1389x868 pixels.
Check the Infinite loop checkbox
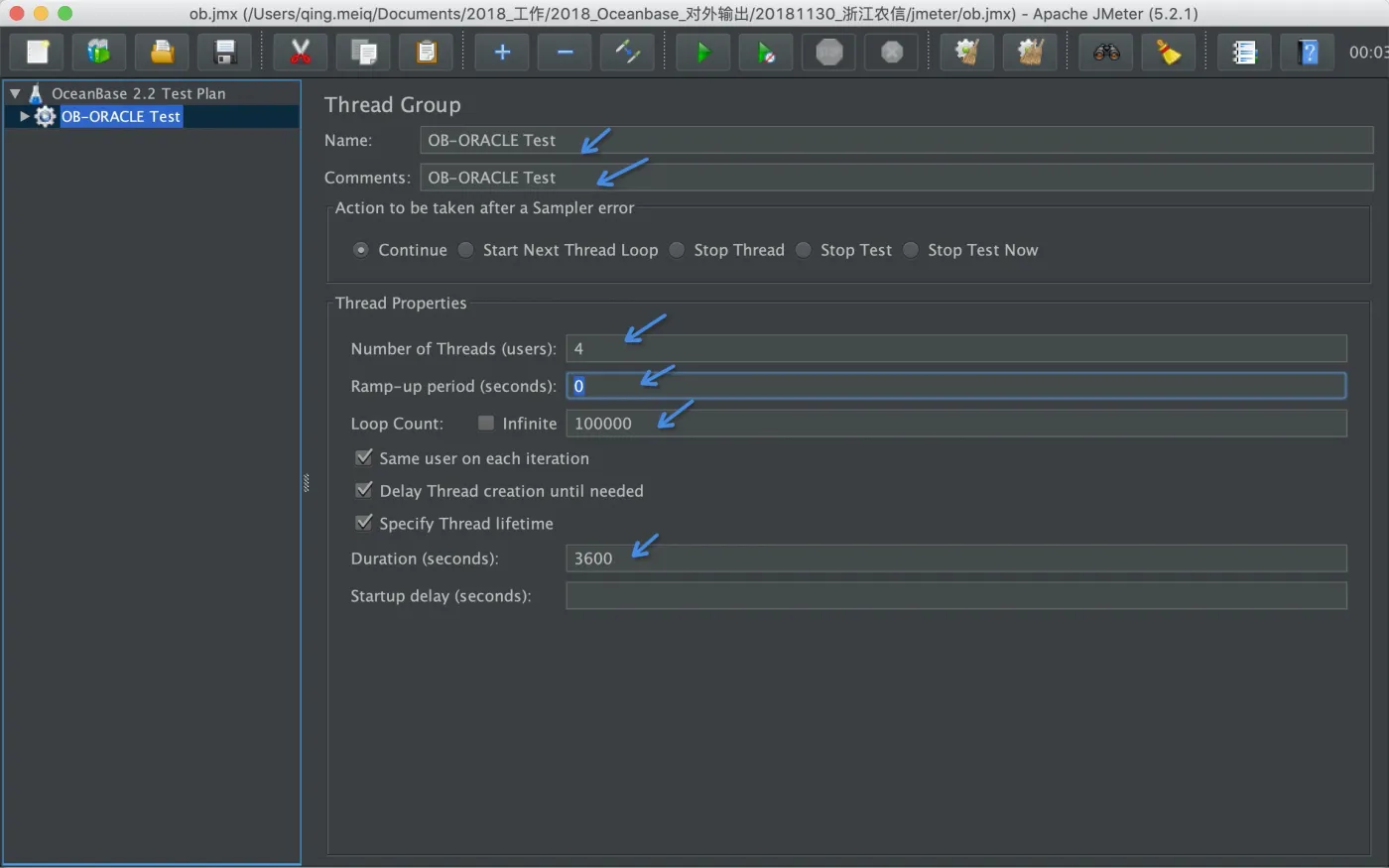tap(486, 423)
